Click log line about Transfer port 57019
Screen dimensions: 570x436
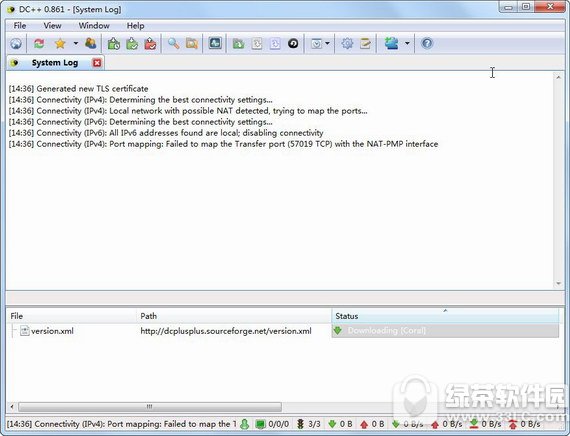click(223, 144)
